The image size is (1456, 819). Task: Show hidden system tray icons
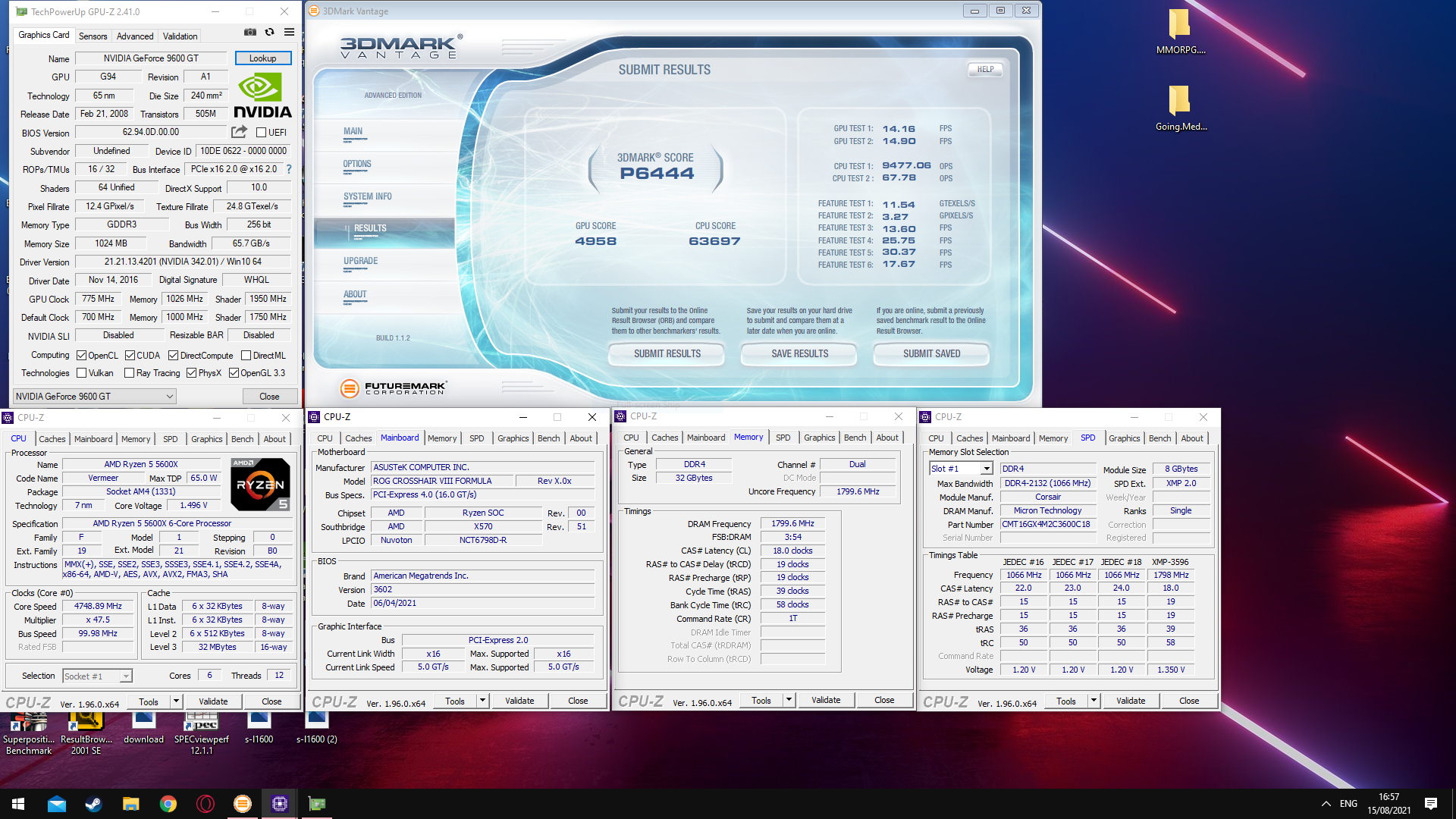point(1326,804)
